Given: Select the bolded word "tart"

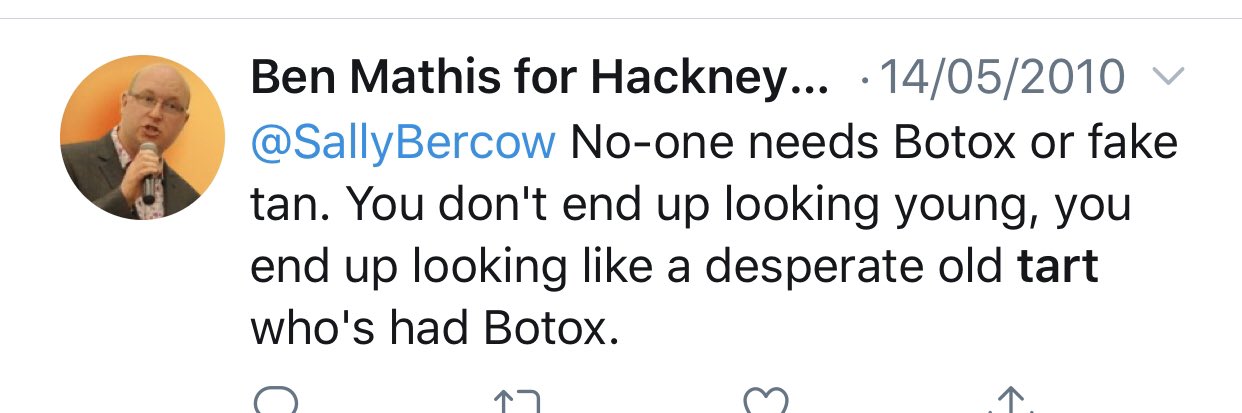Looking at the screenshot, I should click(x=1058, y=267).
